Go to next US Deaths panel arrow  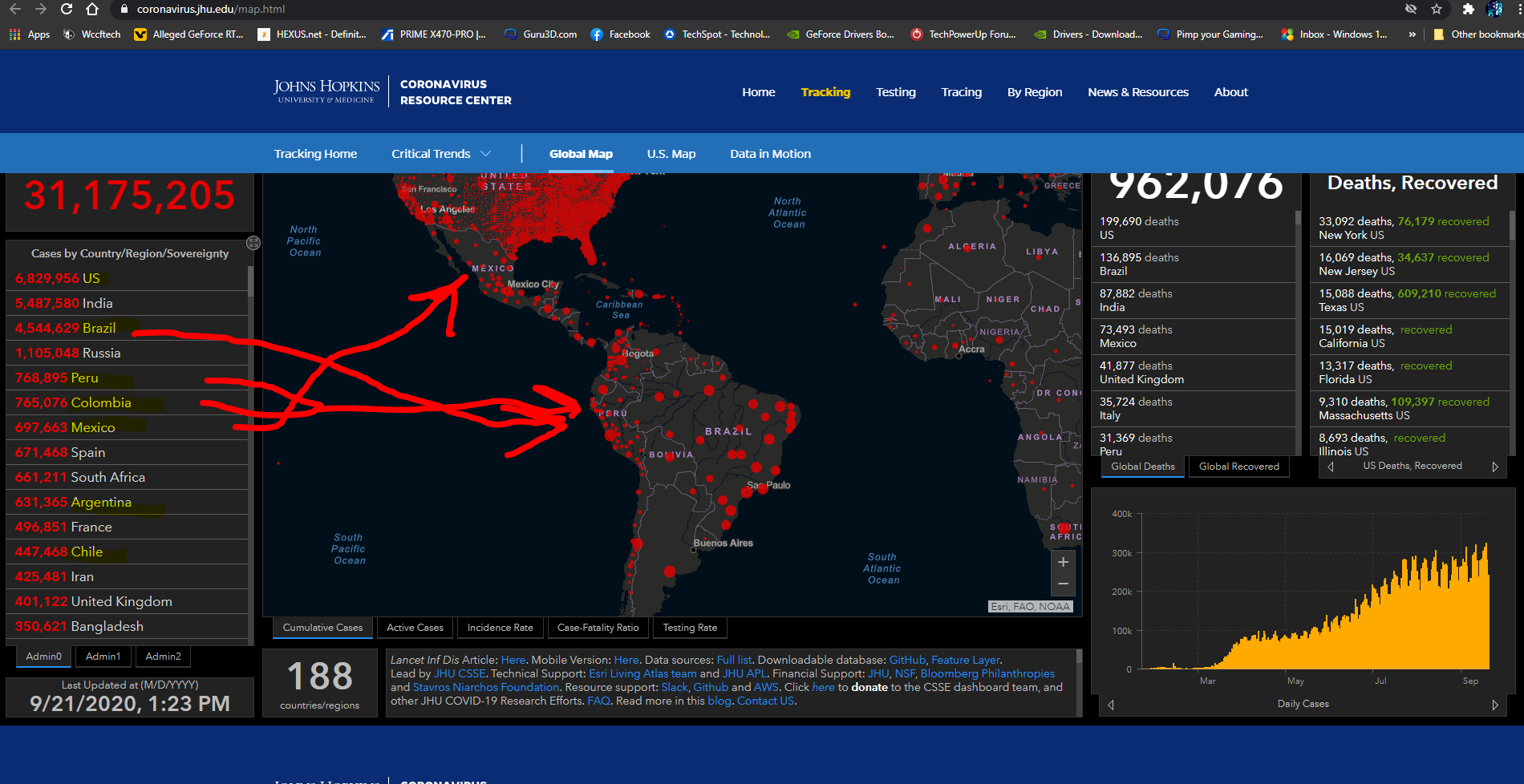tap(1495, 467)
